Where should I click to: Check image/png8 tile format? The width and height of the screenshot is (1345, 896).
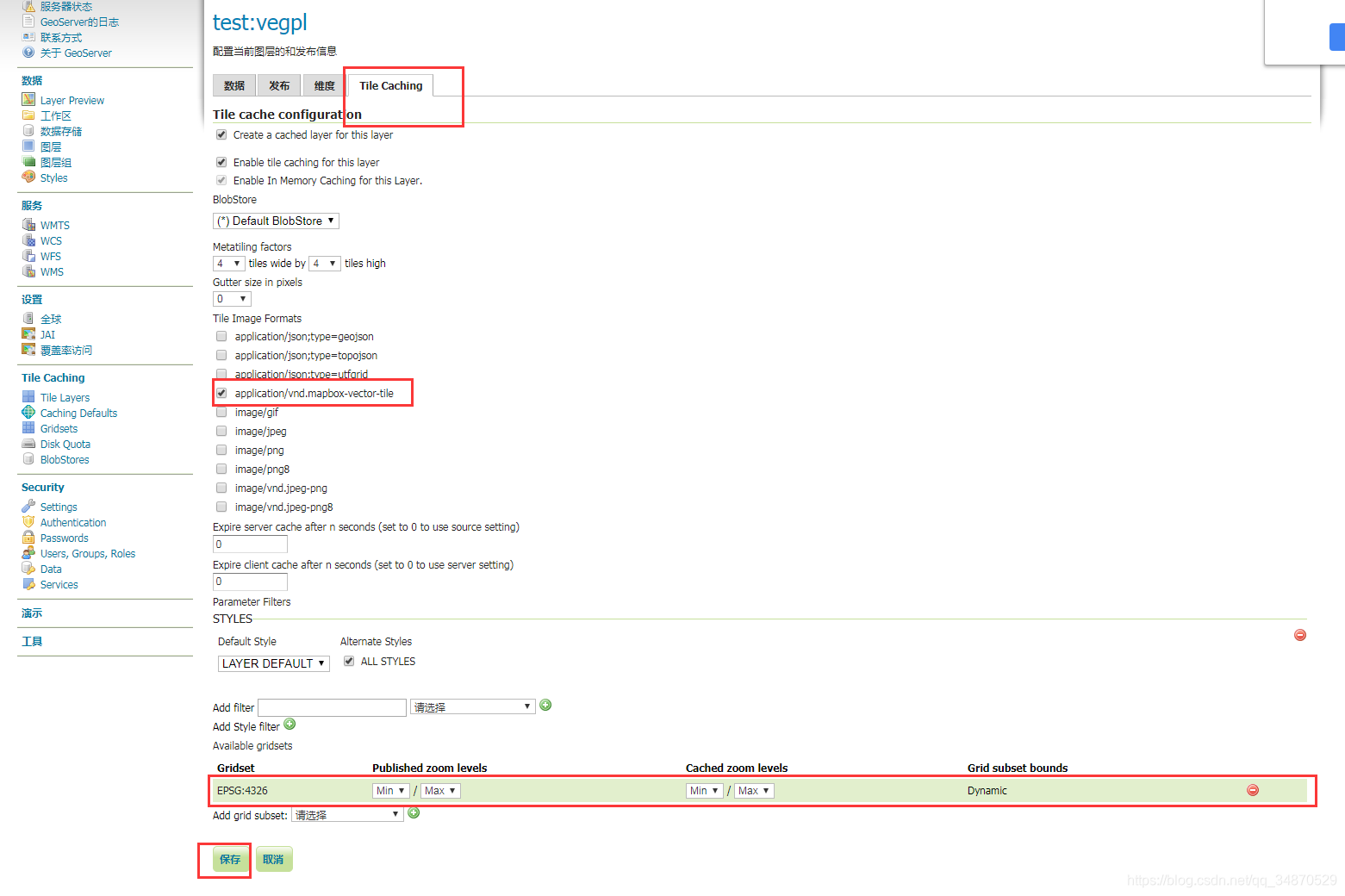click(221, 469)
